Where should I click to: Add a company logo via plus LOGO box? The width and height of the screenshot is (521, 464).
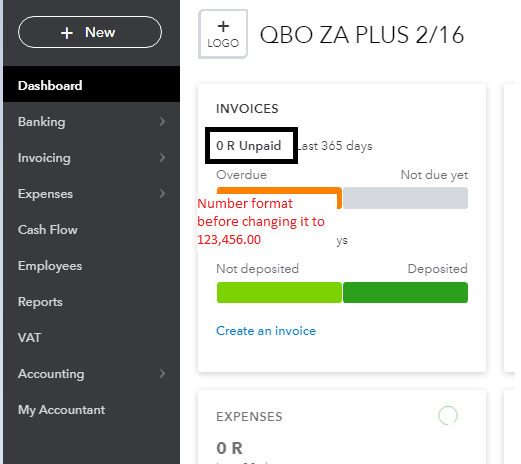click(223, 34)
